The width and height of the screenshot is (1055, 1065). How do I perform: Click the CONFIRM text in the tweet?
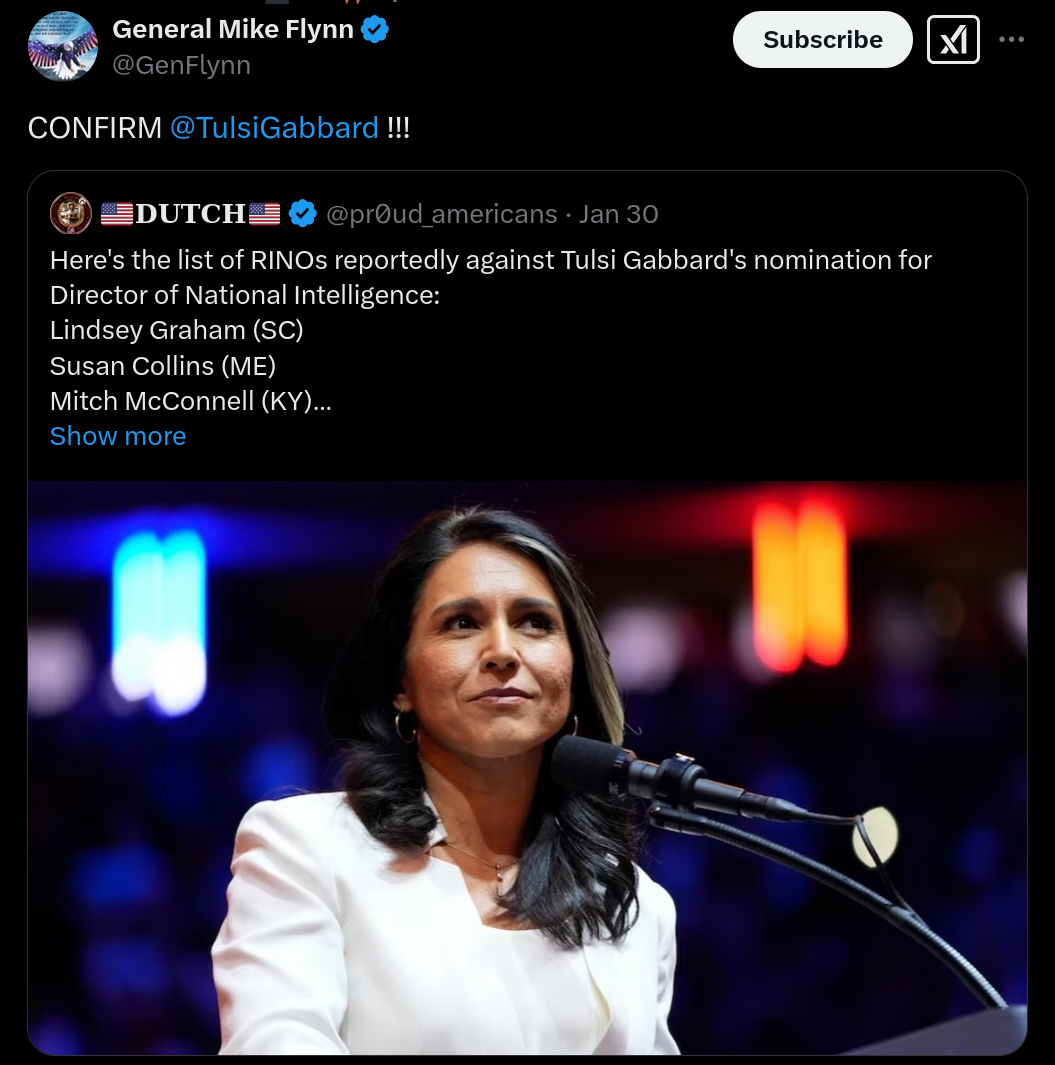[94, 128]
